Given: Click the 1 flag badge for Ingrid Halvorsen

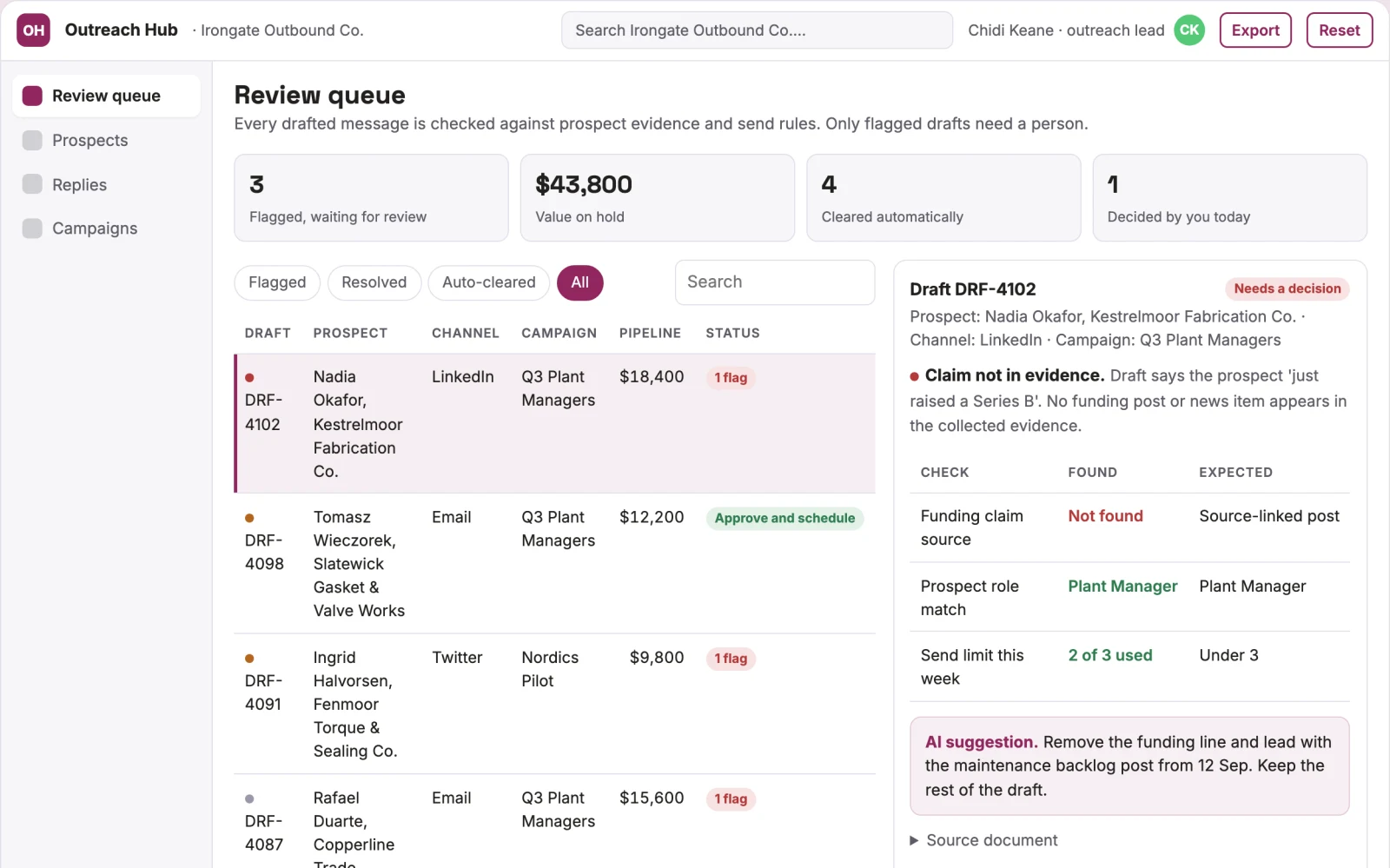Looking at the screenshot, I should click(731, 659).
